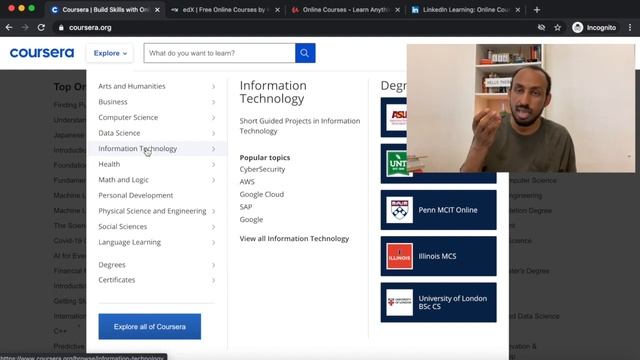Close the LinkedIn Learning tab
This screenshot has width=640, height=360.
(x=518, y=10)
